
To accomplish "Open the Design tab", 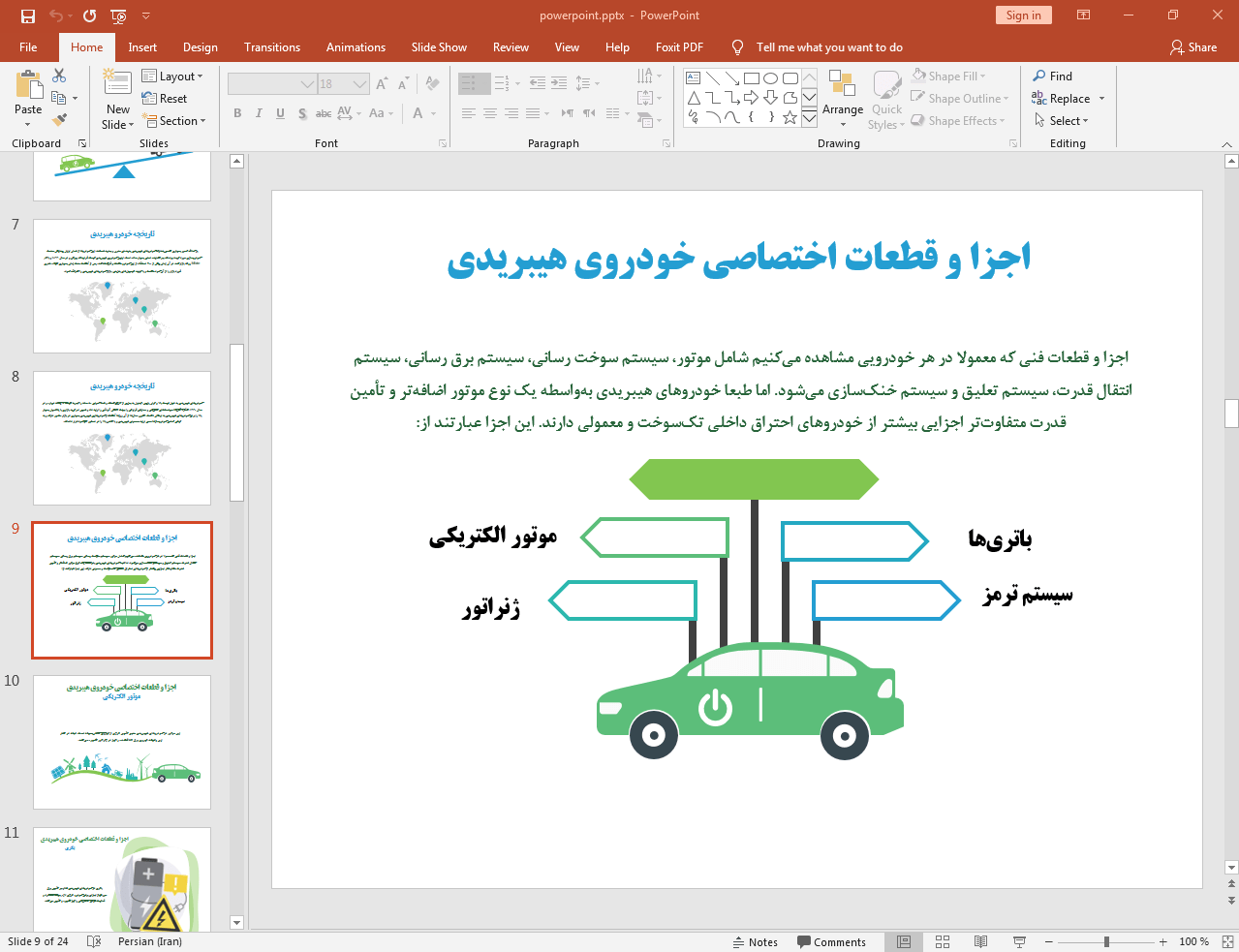I will 201,47.
